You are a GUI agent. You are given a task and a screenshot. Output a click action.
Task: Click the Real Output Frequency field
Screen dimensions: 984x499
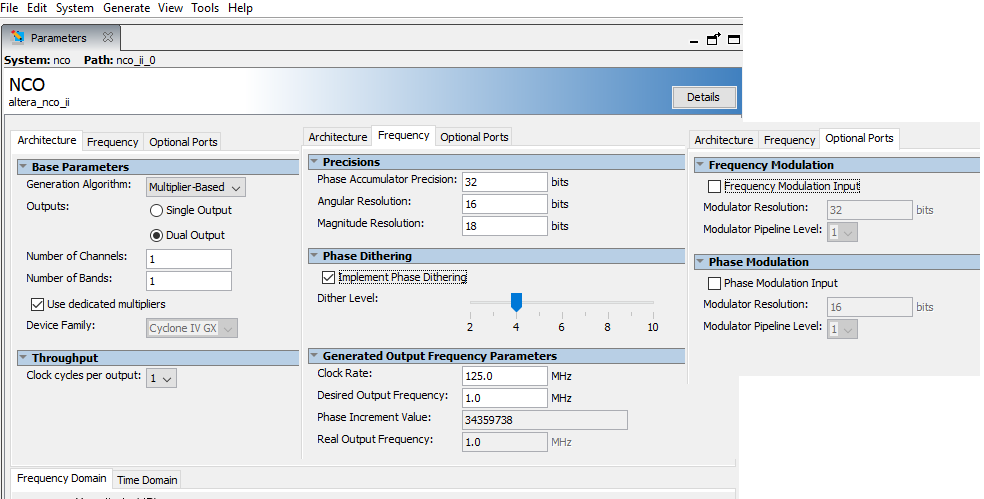[x=505, y=442]
